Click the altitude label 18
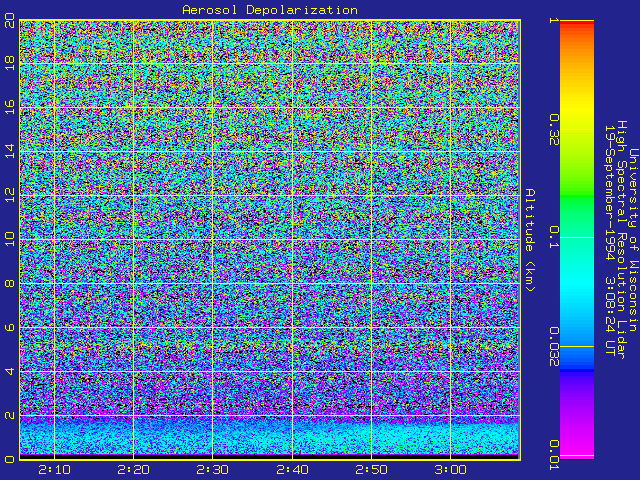Image resolution: width=640 pixels, height=480 pixels. 9,63
